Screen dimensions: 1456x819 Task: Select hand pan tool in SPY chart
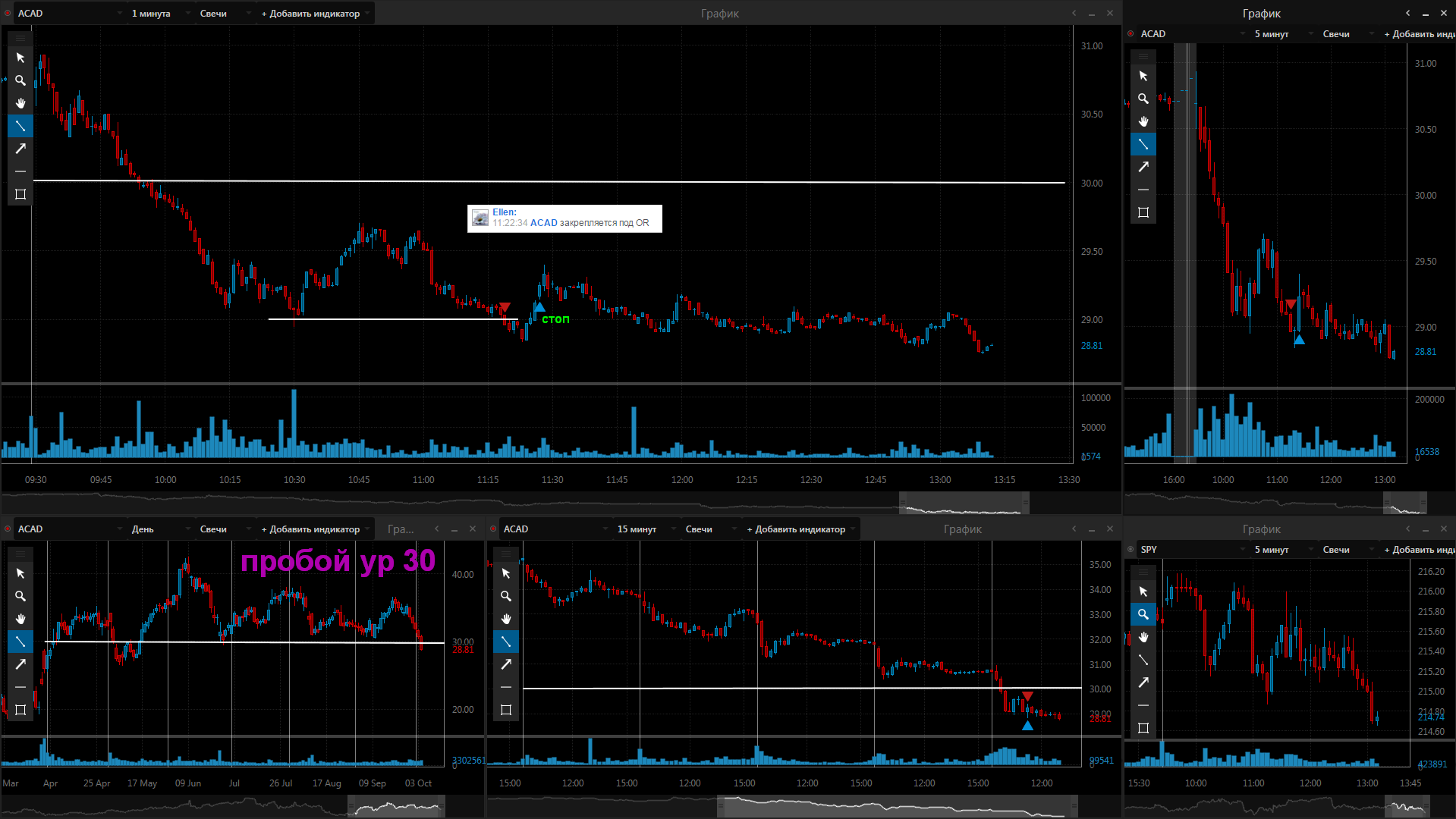[1143, 637]
